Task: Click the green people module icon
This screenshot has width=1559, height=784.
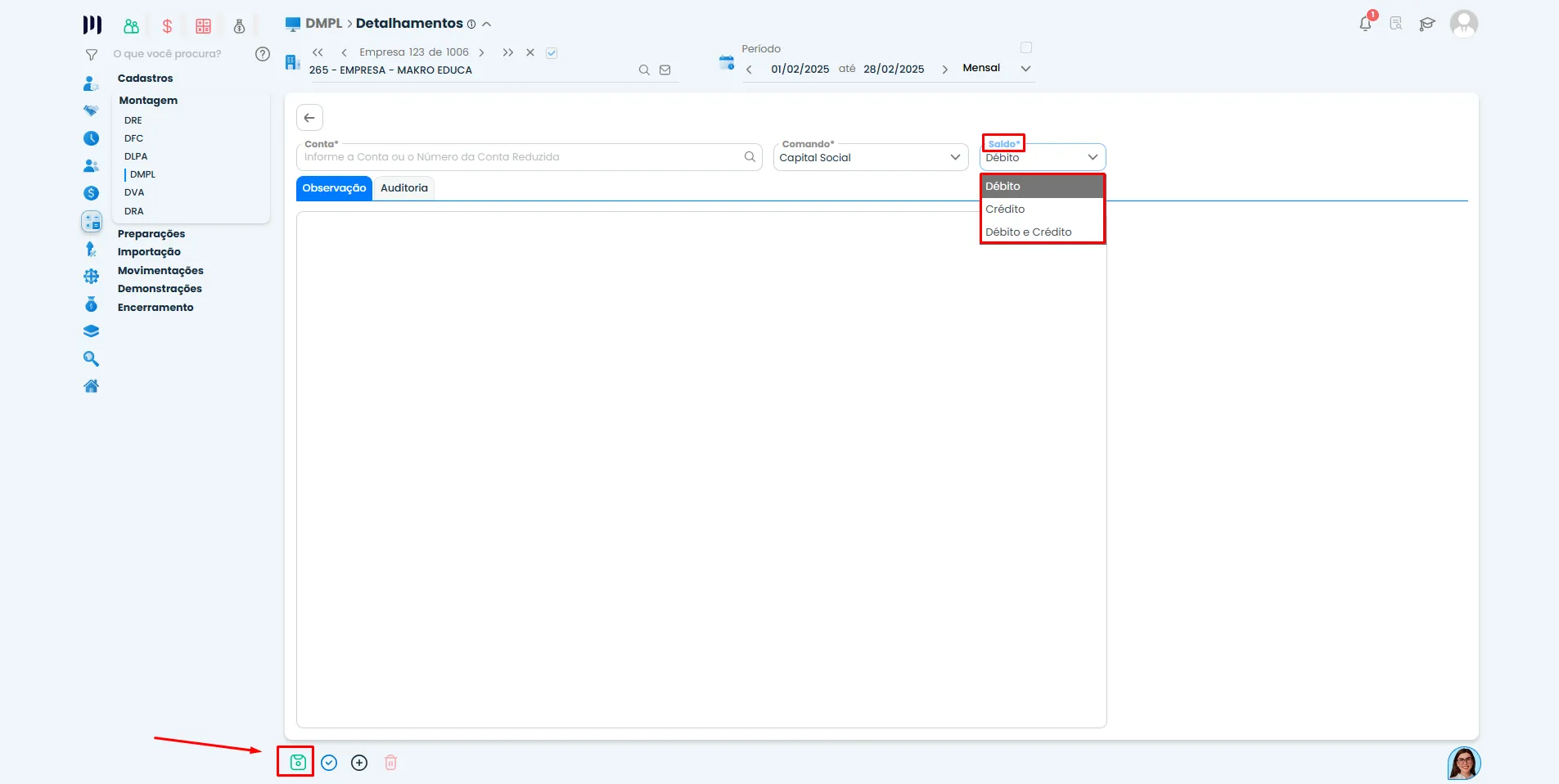Action: click(131, 26)
